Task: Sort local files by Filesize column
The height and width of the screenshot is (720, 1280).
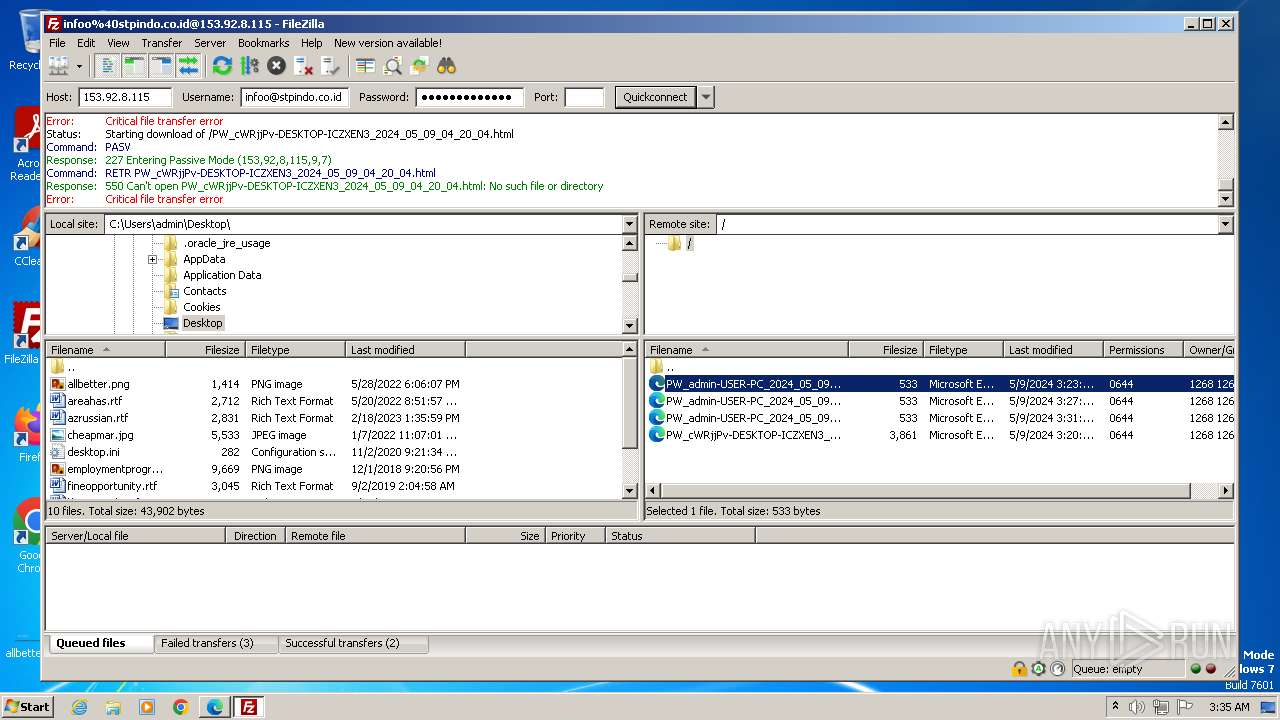Action: (205, 350)
